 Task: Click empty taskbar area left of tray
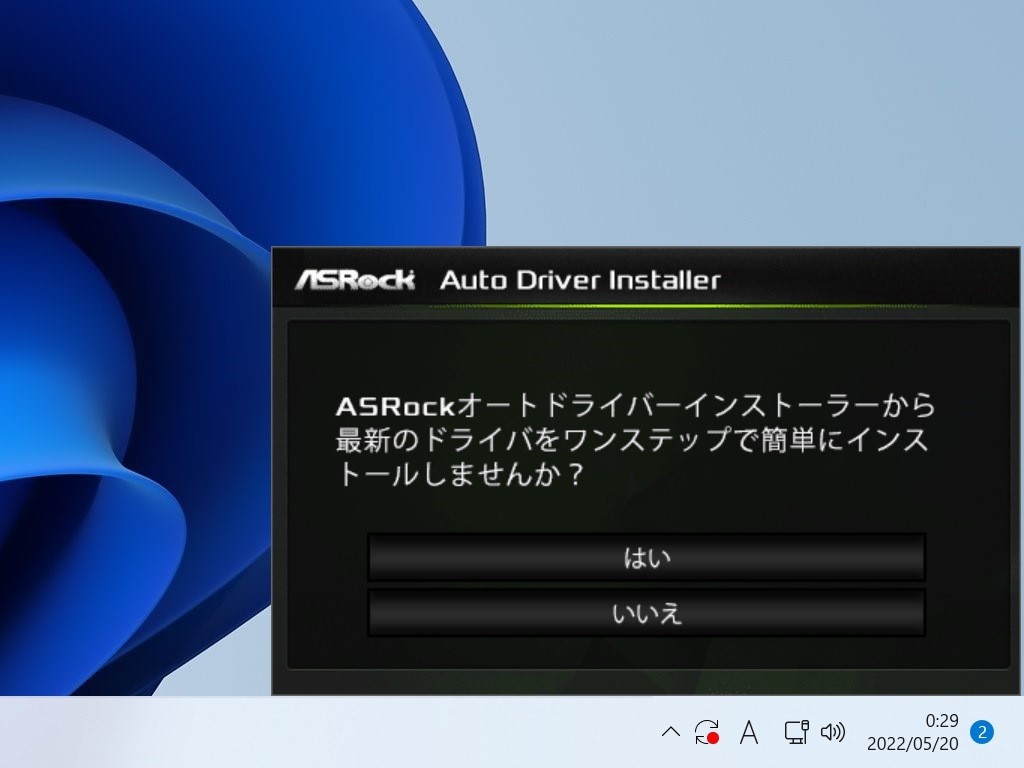point(300,733)
